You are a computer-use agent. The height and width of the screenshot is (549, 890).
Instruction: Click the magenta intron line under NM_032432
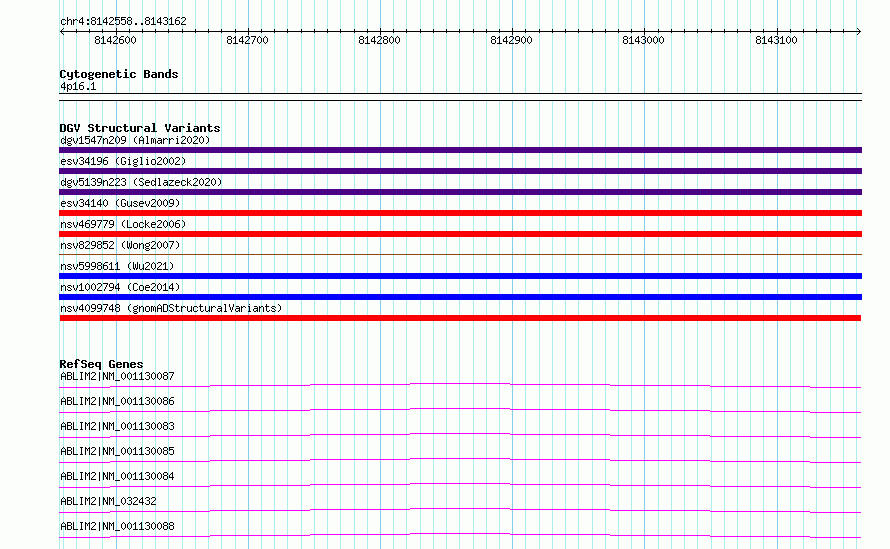click(460, 510)
